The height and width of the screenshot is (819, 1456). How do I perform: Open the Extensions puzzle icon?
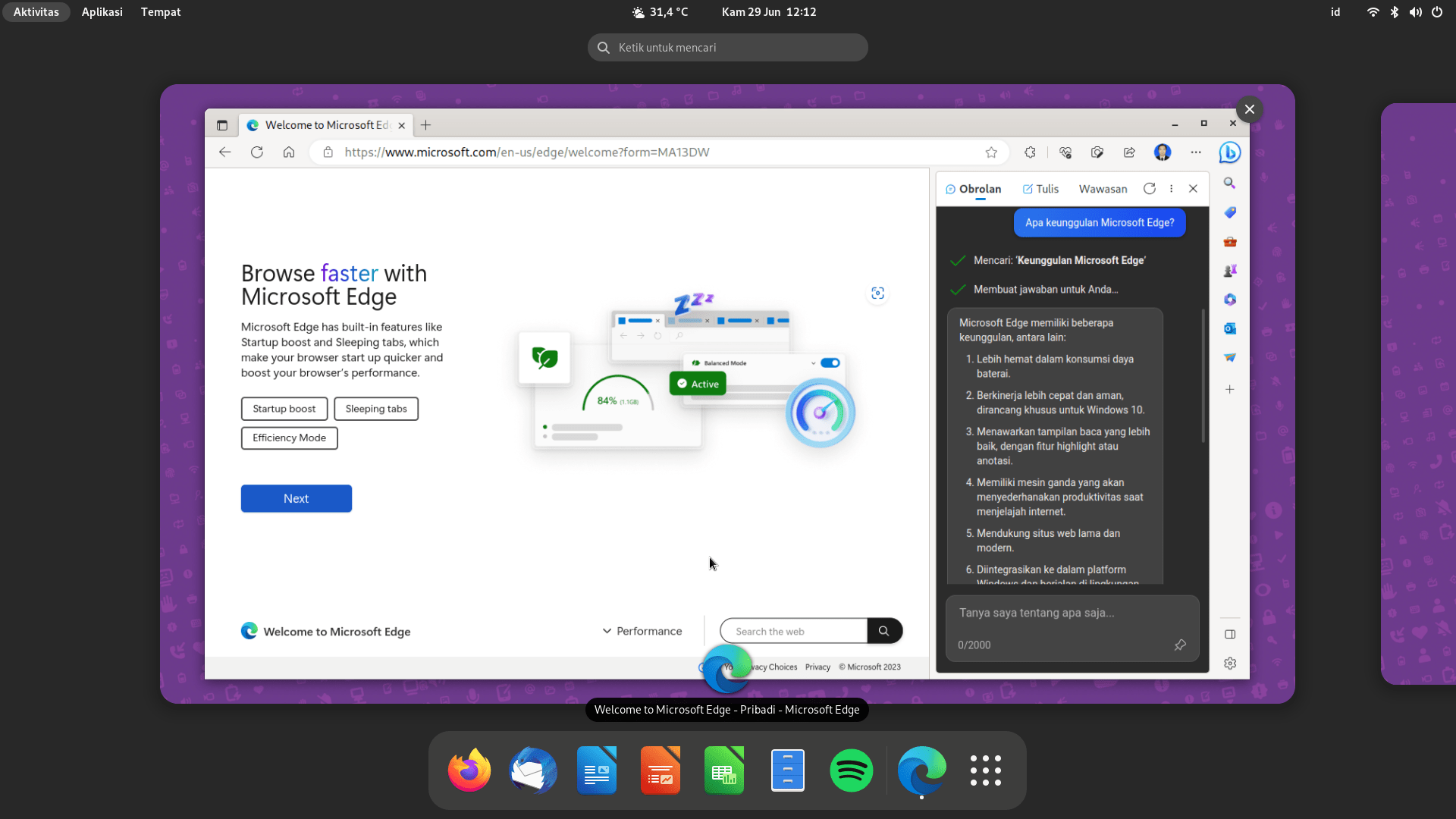click(x=1030, y=152)
